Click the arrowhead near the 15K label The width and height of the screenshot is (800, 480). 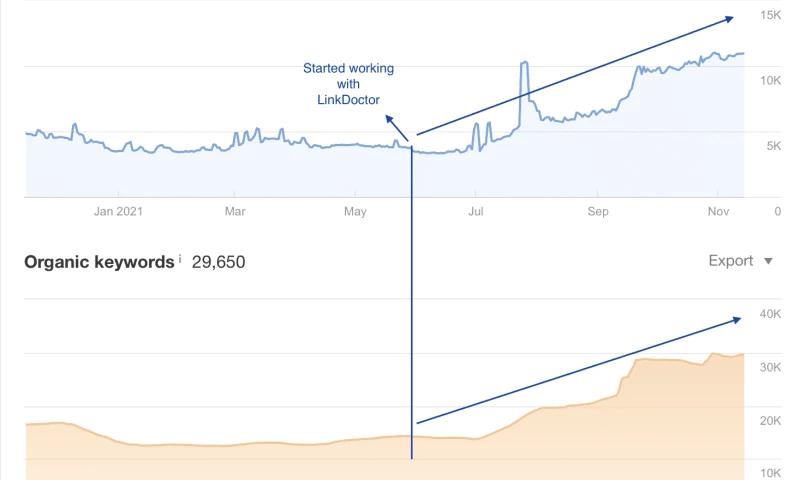coord(730,19)
